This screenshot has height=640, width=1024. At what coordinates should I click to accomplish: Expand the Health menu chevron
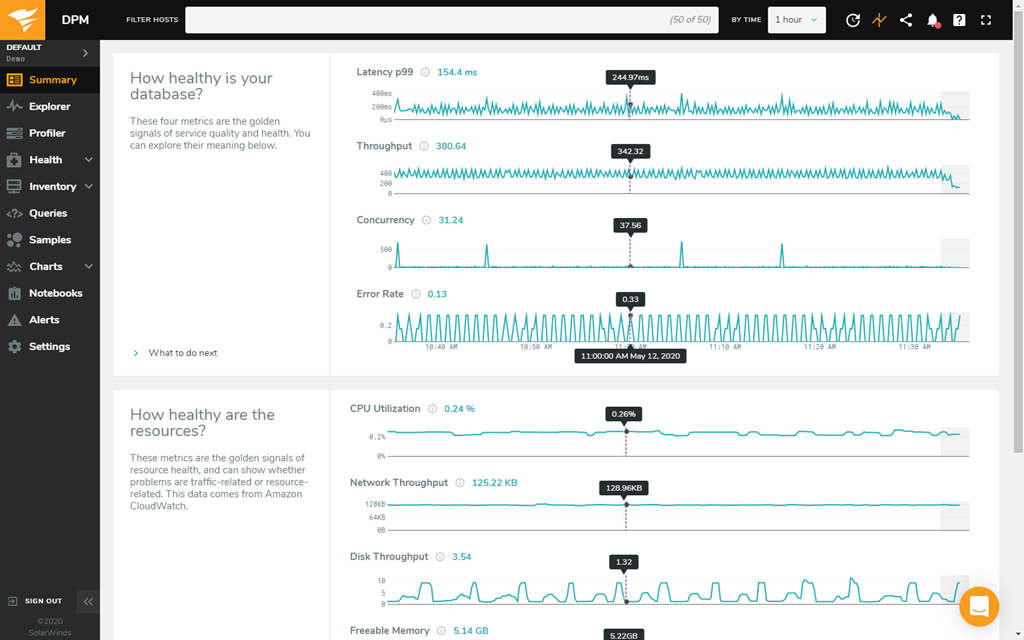89,160
